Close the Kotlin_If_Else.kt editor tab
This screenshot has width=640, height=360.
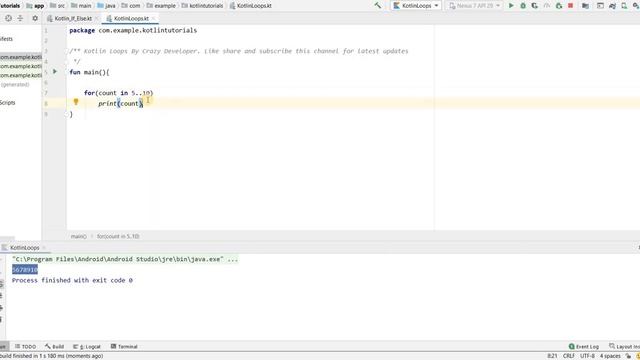[x=96, y=18]
